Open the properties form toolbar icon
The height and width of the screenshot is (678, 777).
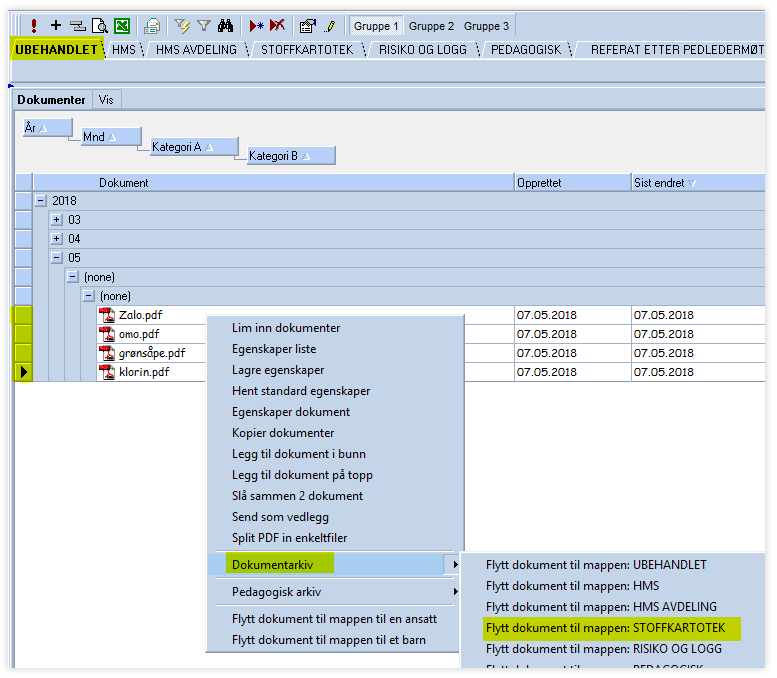pyautogui.click(x=308, y=25)
